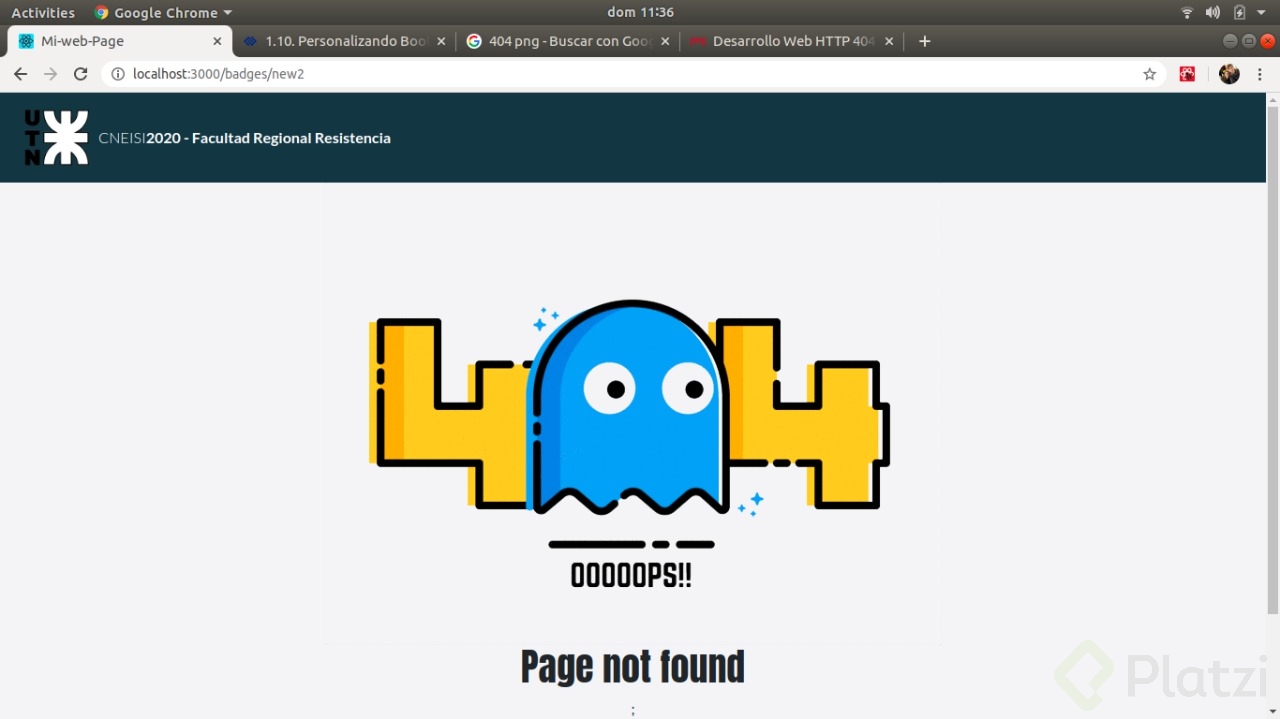Click the browser forward arrow
1280x719 pixels.
click(x=50, y=74)
